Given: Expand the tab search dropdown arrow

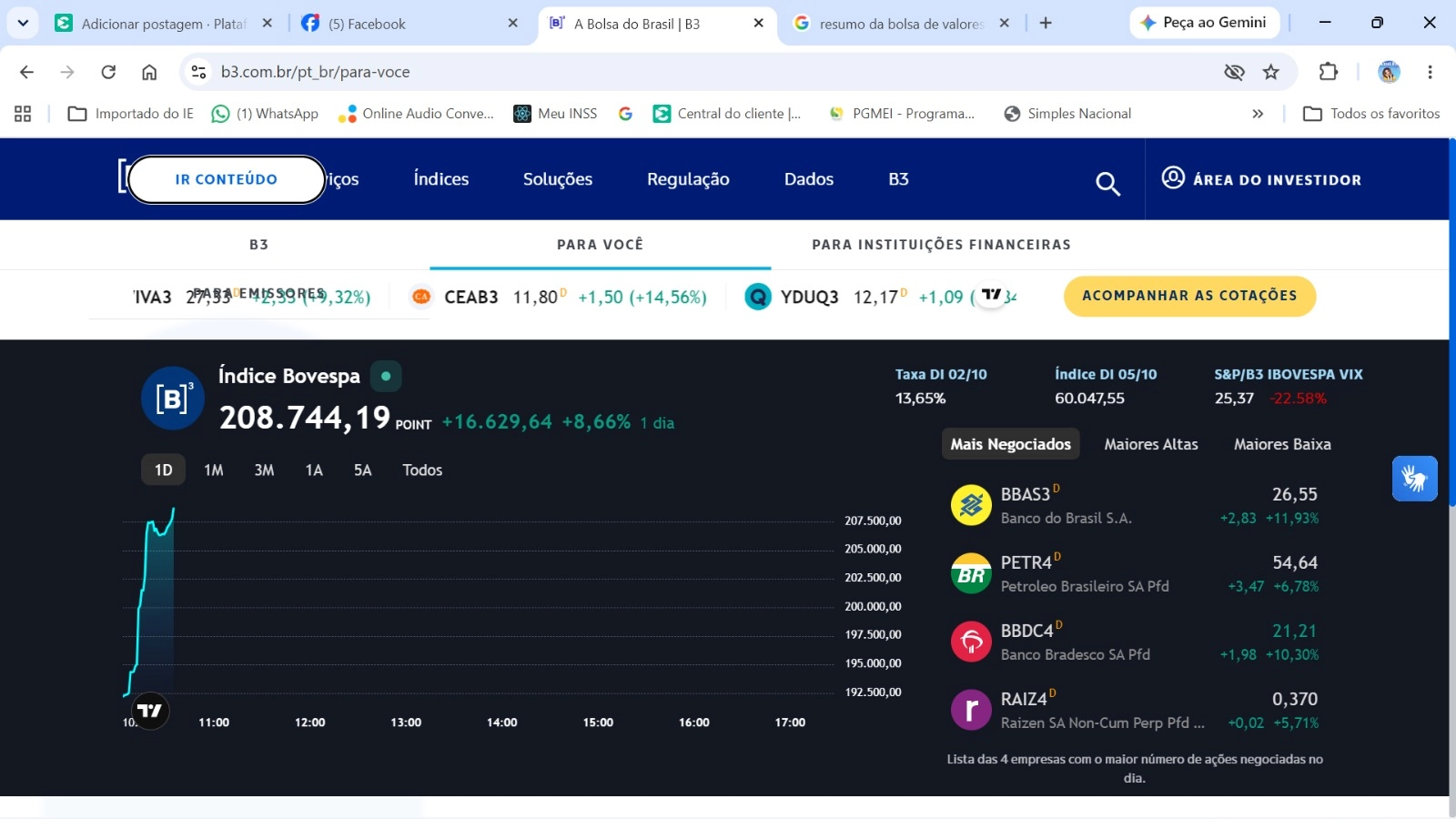Looking at the screenshot, I should click(x=23, y=23).
